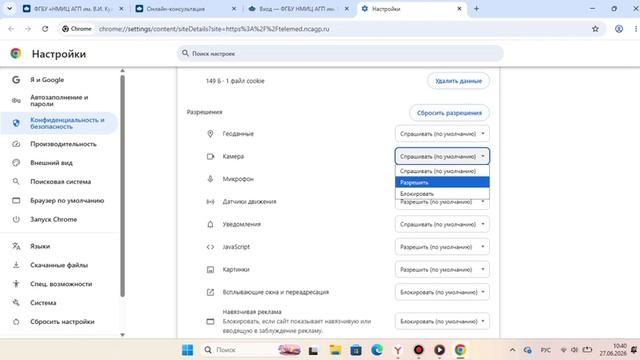The height and width of the screenshot is (360, 640).
Task: Open a new tab with the plus button
Action: [476, 9]
